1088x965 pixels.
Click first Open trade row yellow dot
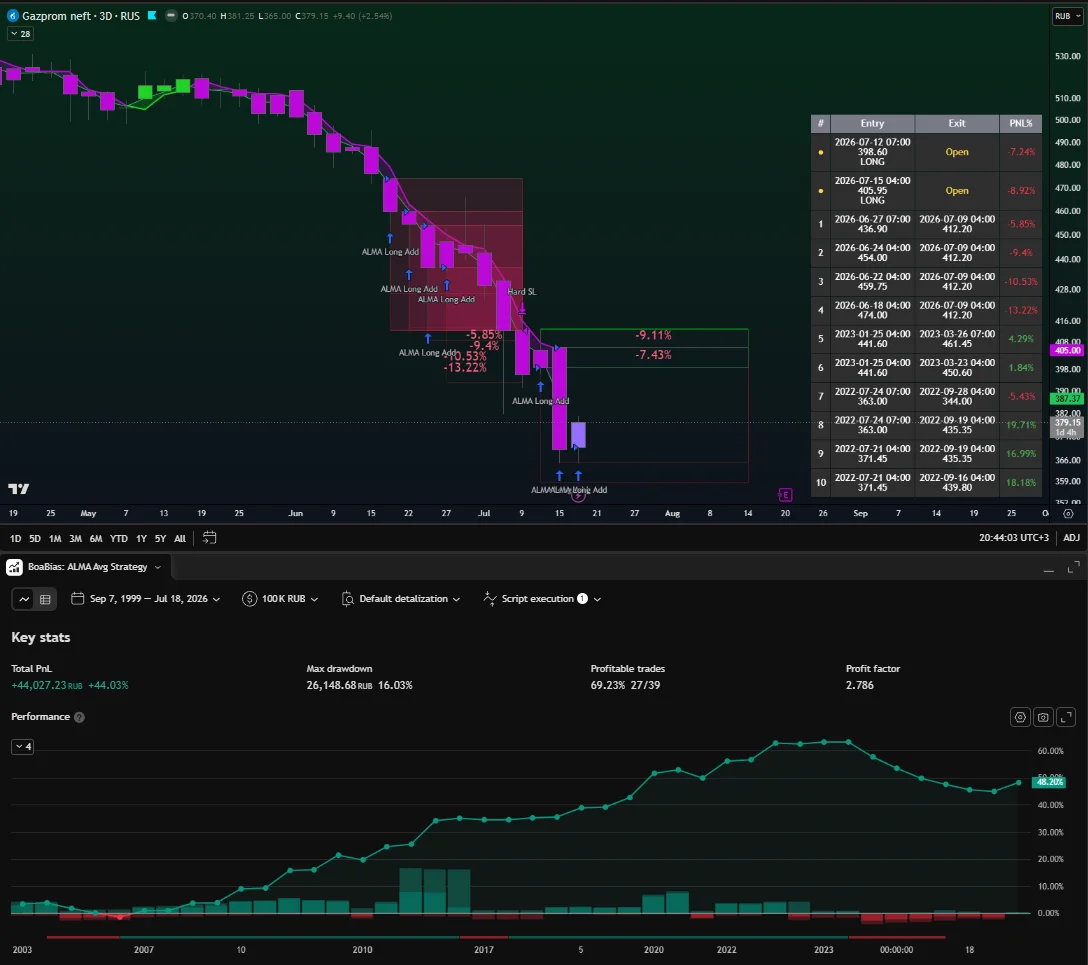[x=821, y=152]
